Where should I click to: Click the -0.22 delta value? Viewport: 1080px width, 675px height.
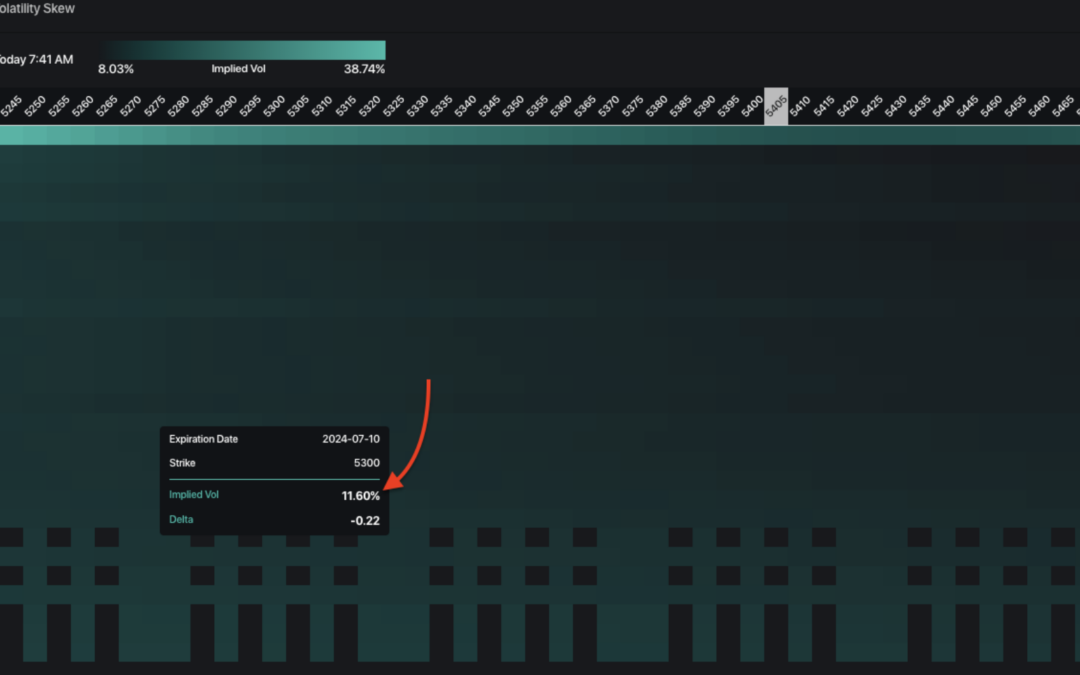tap(365, 521)
